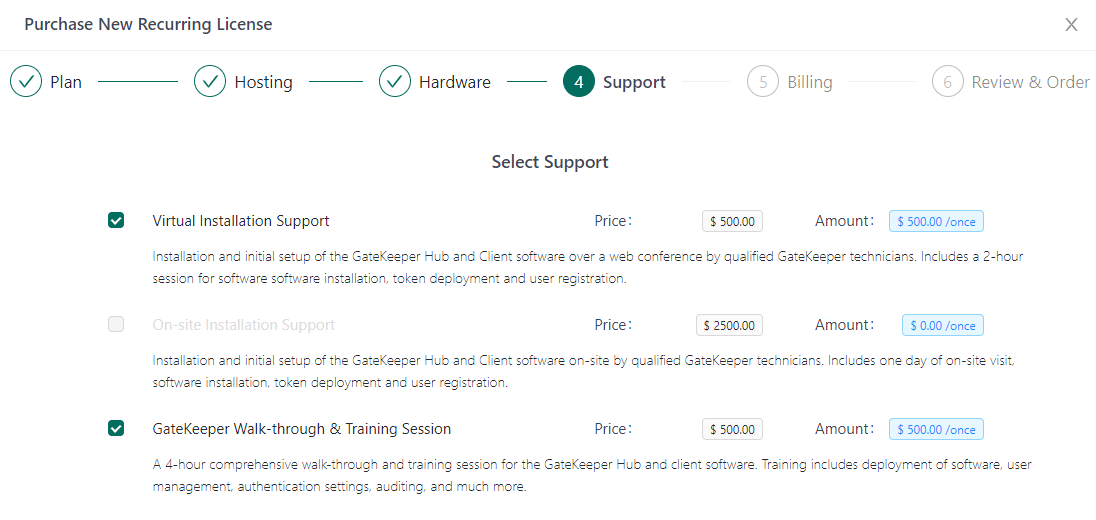Image resolution: width=1096 pixels, height=520 pixels.
Task: Click the Hosting step checkmark icon
Action: (x=210, y=82)
